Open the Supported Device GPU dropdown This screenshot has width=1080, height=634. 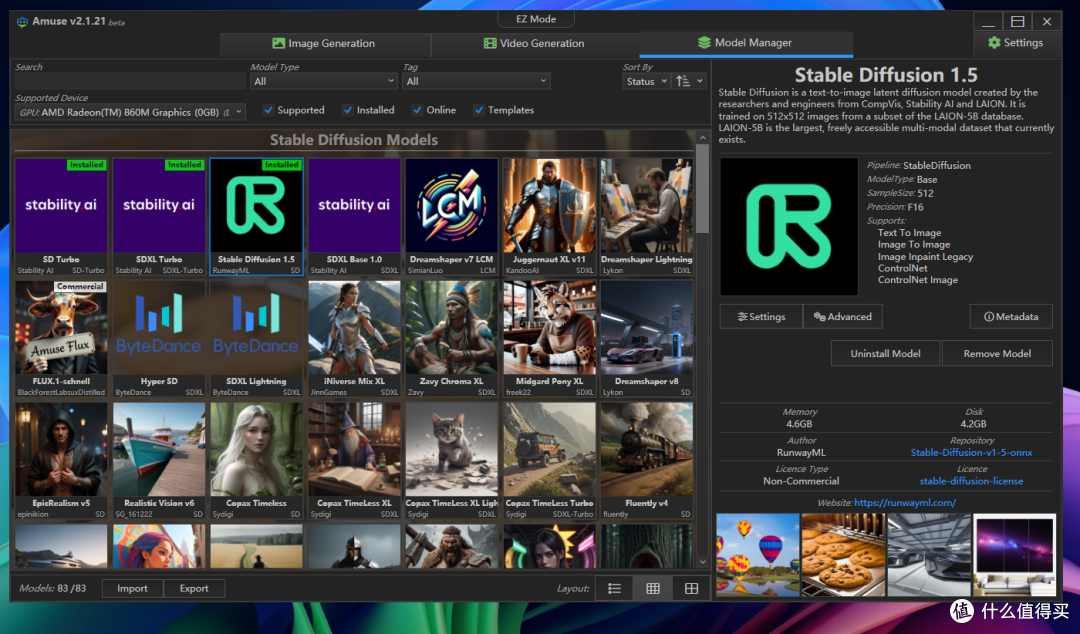(130, 112)
